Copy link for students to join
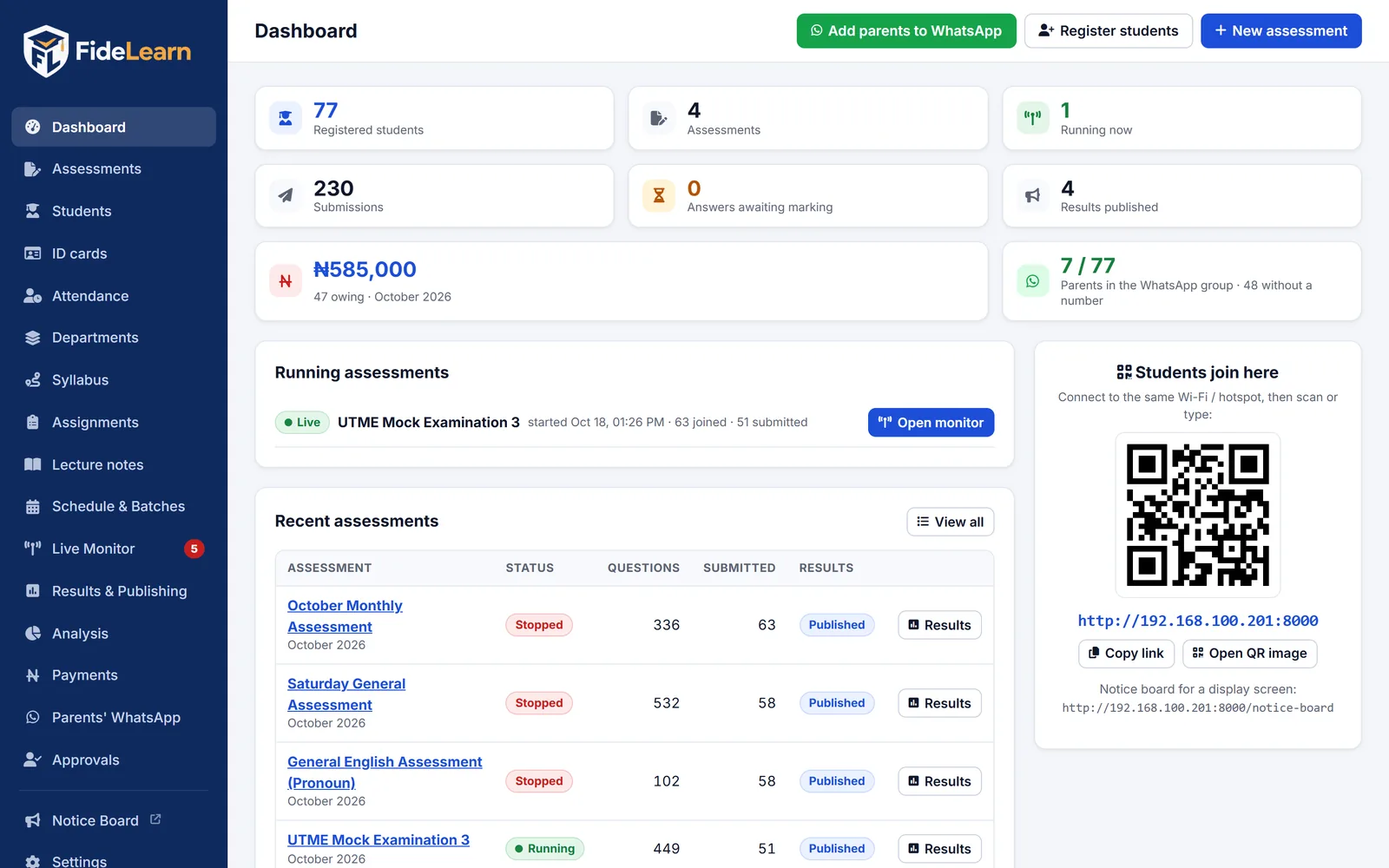Screen dimensions: 1389x868 coord(1126,654)
